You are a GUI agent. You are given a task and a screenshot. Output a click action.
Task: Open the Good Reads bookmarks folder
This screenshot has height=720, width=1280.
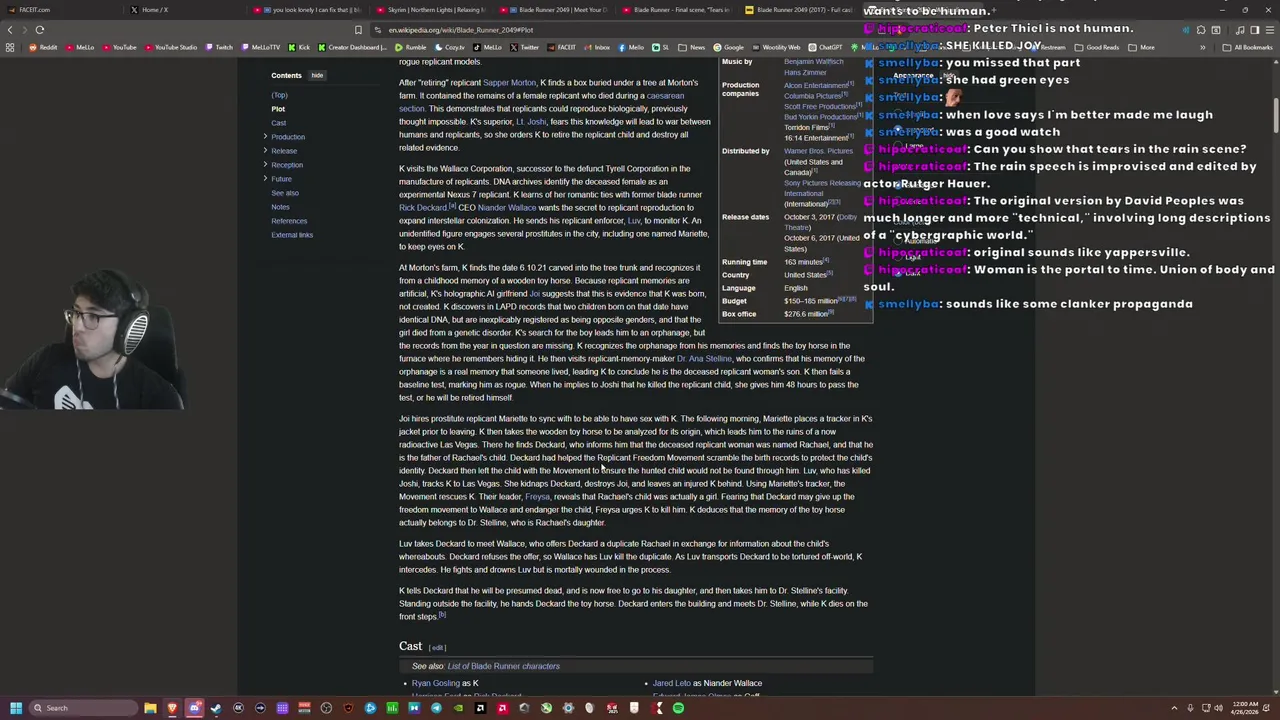click(x=1097, y=47)
